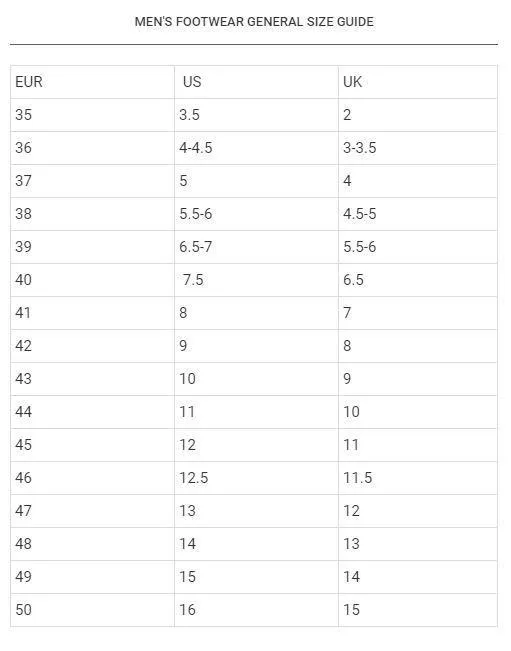Click the EUR 35 cell

coord(93,115)
